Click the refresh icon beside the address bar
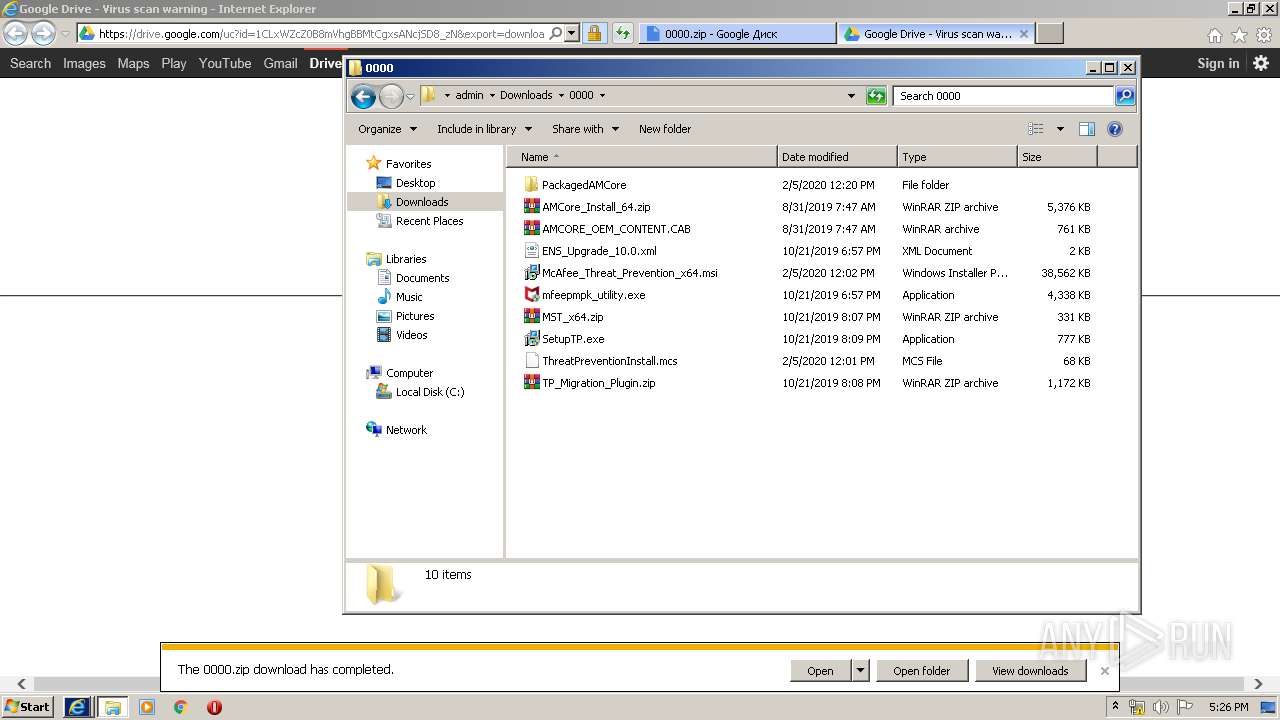The height and width of the screenshot is (720, 1280). [876, 96]
